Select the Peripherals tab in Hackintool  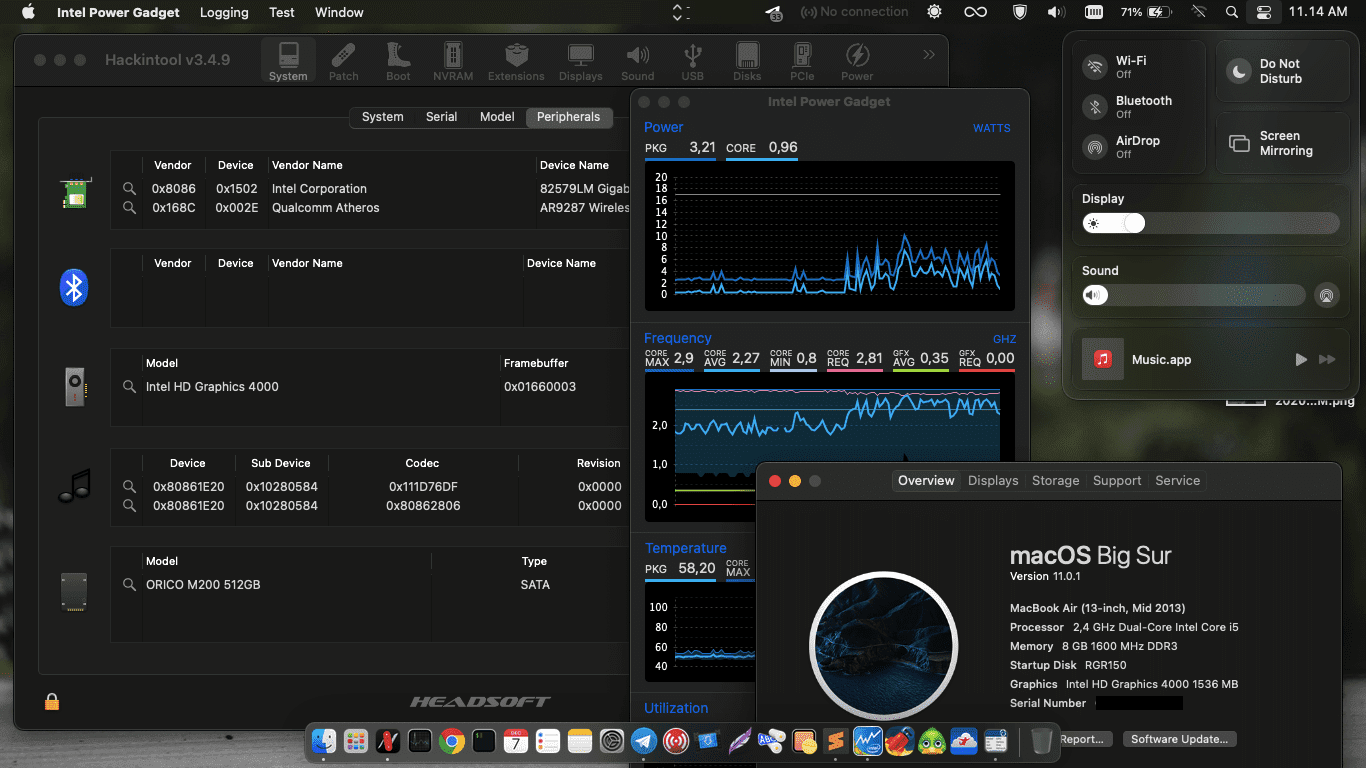(568, 117)
